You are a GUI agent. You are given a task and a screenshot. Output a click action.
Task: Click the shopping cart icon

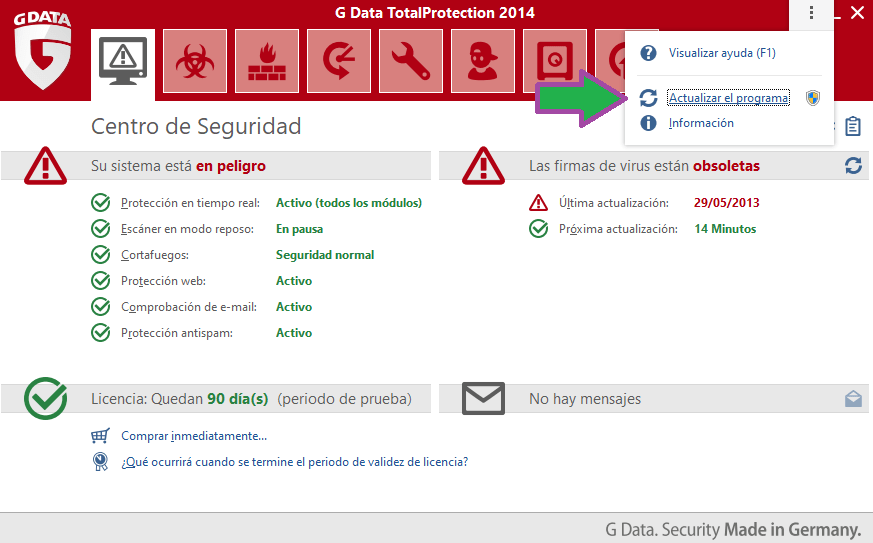(x=100, y=436)
